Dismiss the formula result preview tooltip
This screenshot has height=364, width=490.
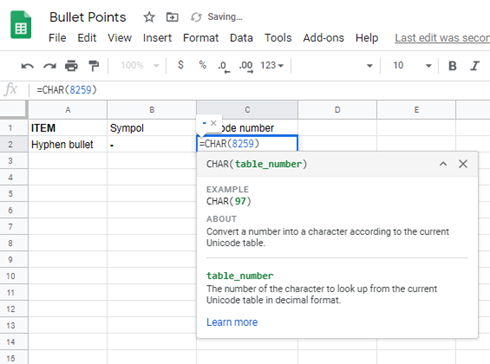tap(214, 123)
